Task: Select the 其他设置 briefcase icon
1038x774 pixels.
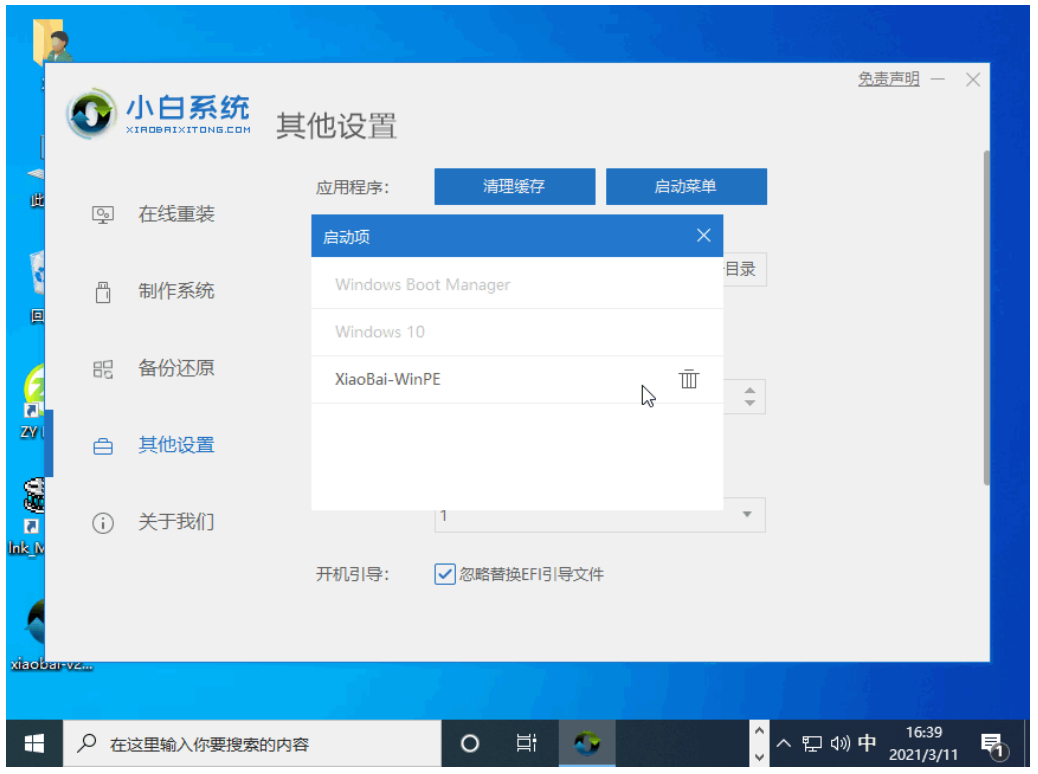Action: tap(103, 446)
